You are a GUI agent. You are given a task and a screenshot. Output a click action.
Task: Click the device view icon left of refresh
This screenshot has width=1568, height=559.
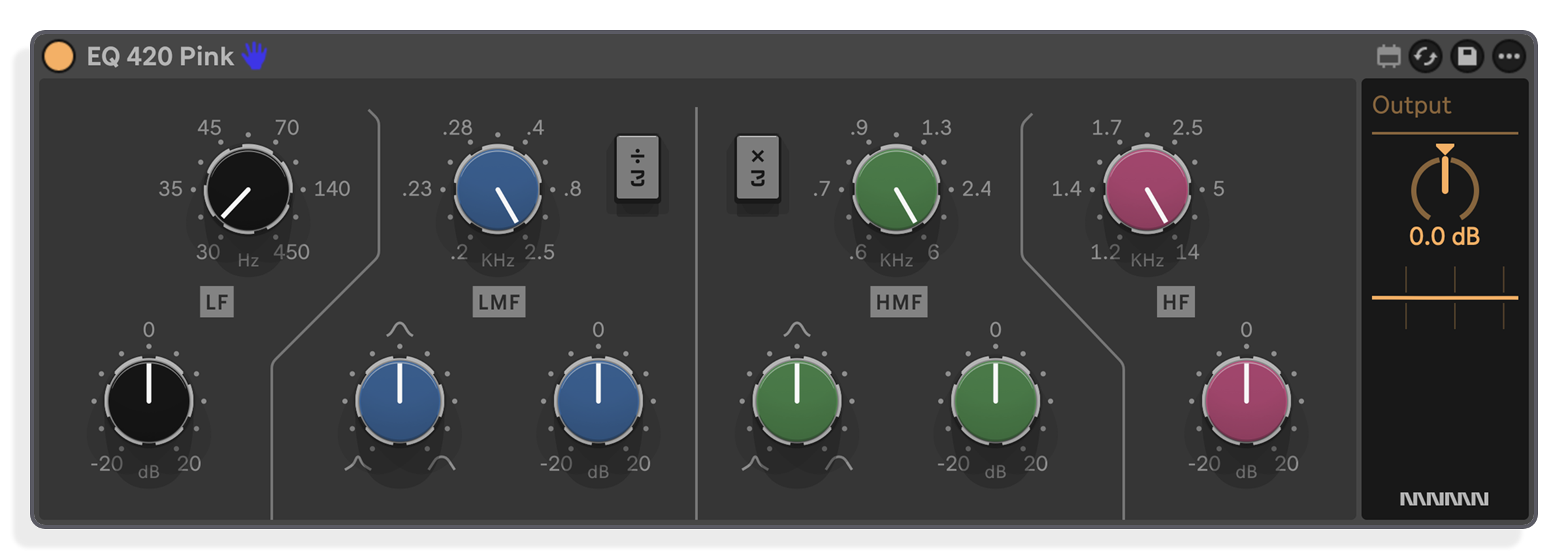pos(1388,56)
